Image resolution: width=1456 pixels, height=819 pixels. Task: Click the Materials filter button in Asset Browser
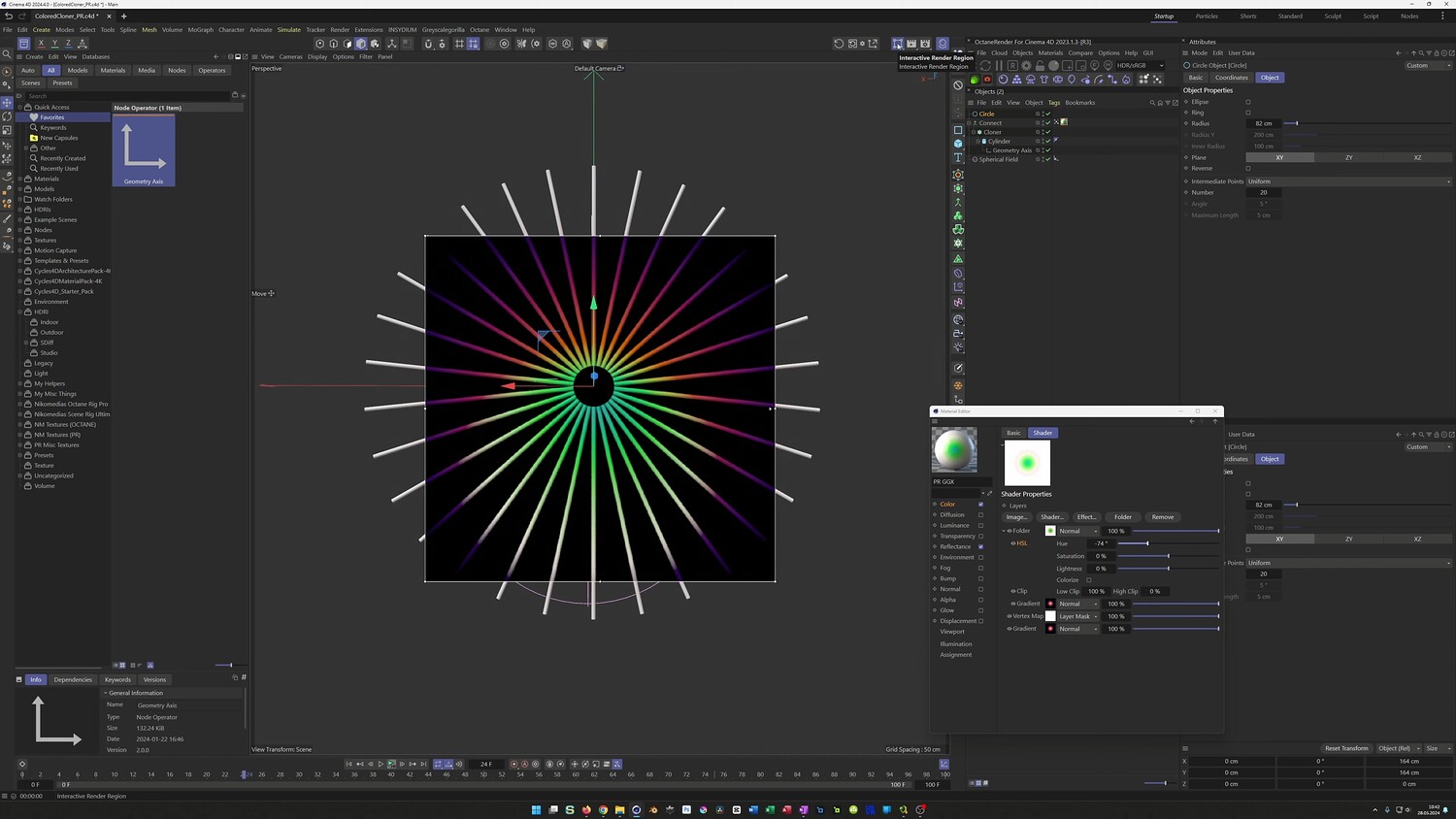point(113,70)
